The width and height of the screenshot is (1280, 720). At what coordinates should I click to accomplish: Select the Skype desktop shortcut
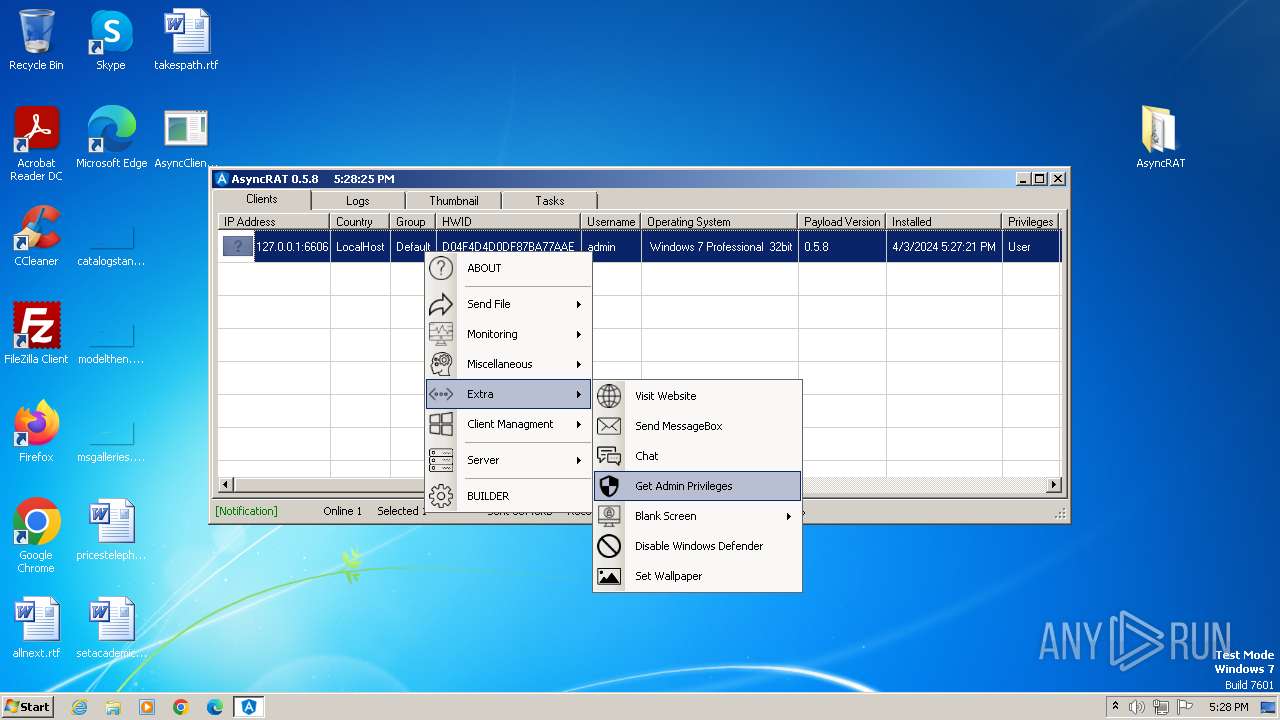point(111,40)
